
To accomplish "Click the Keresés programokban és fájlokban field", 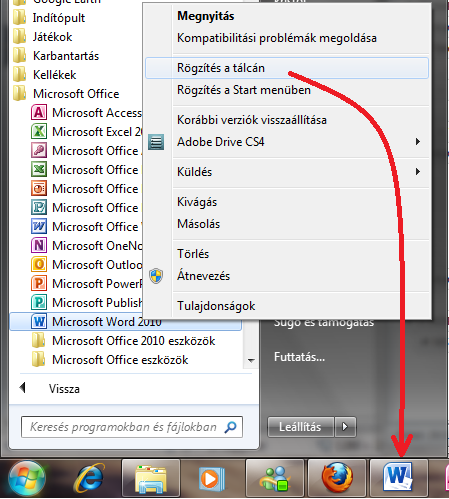I will coord(132,427).
